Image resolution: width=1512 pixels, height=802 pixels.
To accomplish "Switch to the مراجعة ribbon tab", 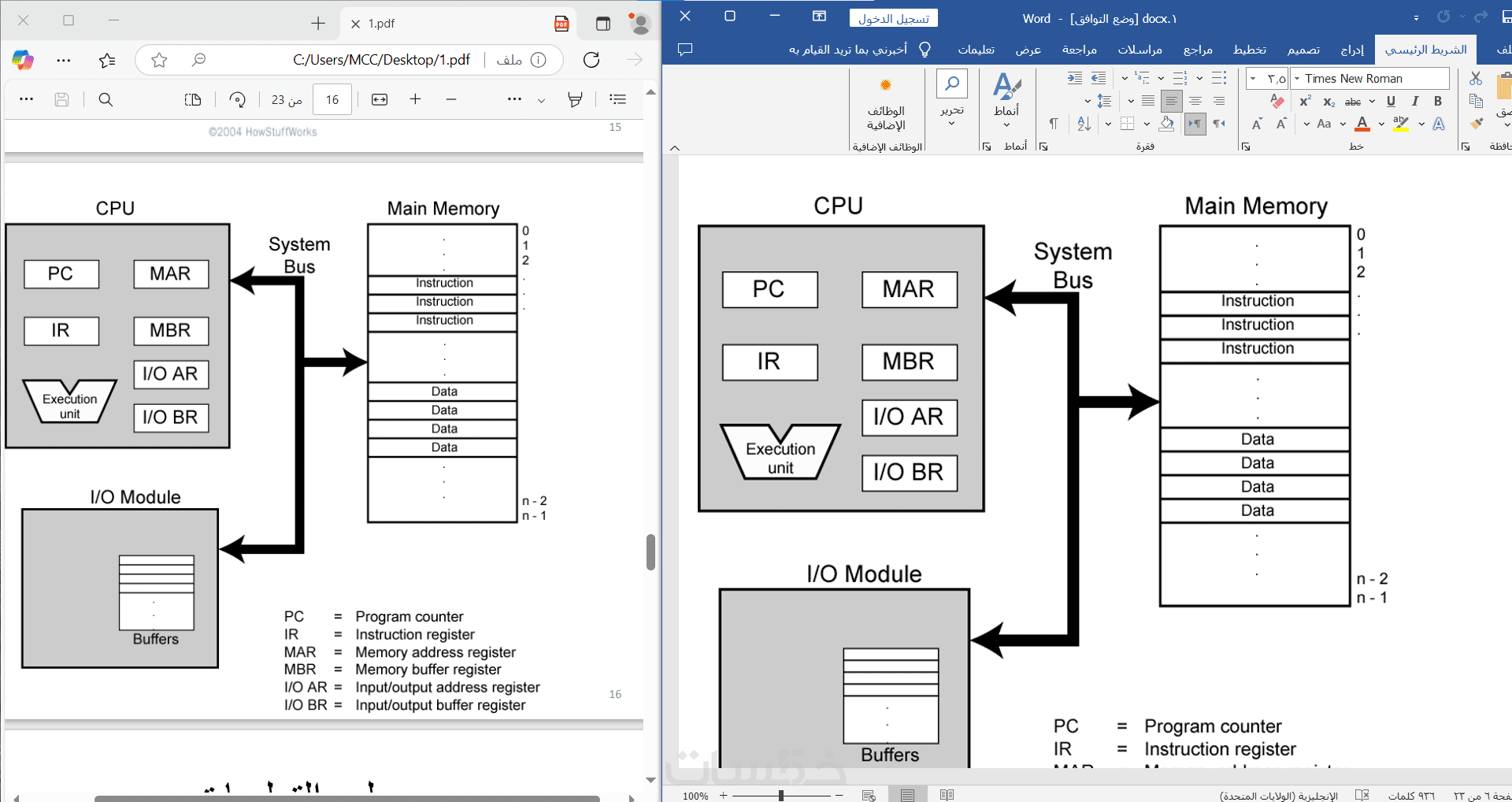I will (x=1079, y=50).
